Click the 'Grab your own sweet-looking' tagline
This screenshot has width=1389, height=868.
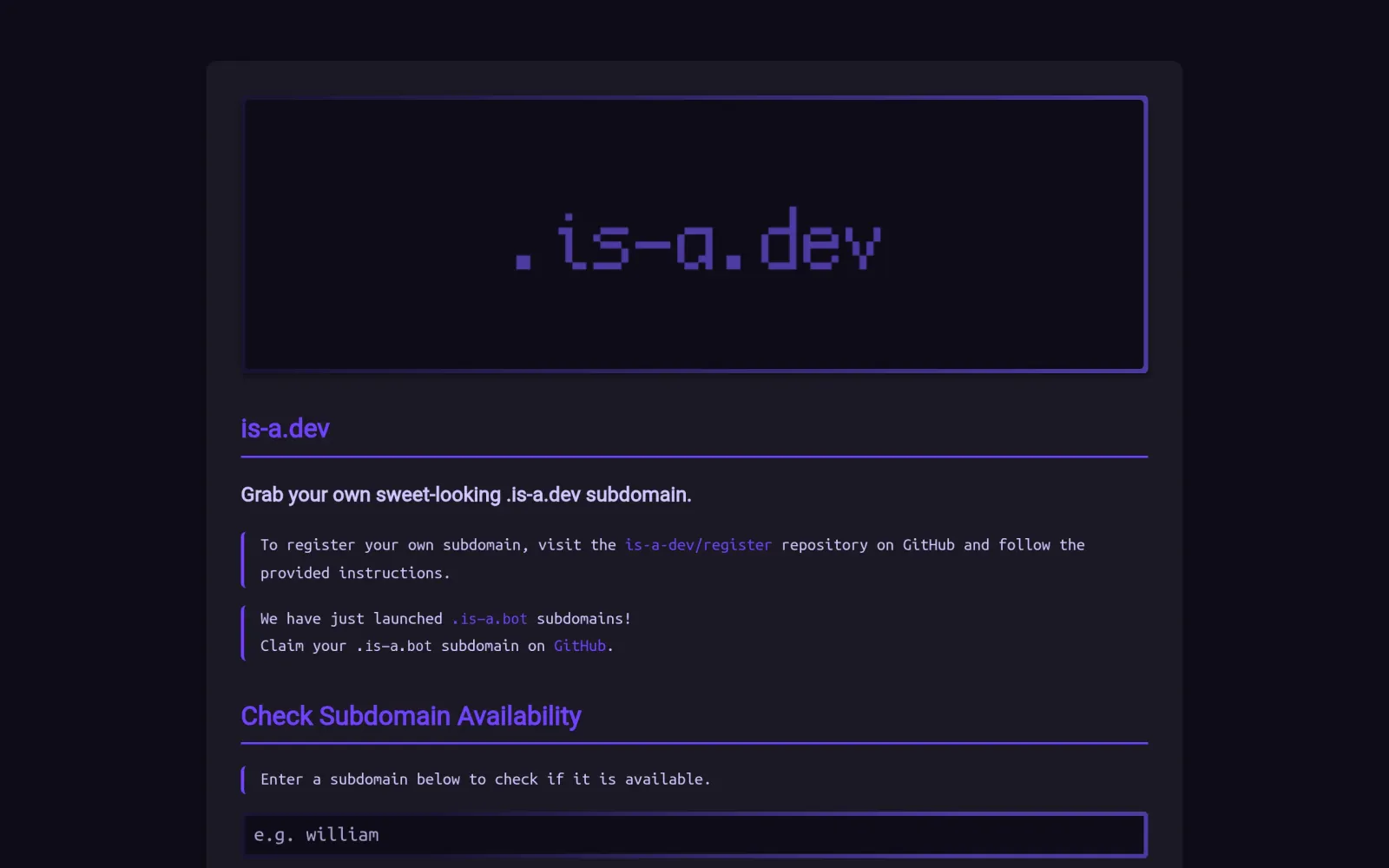coord(466,495)
